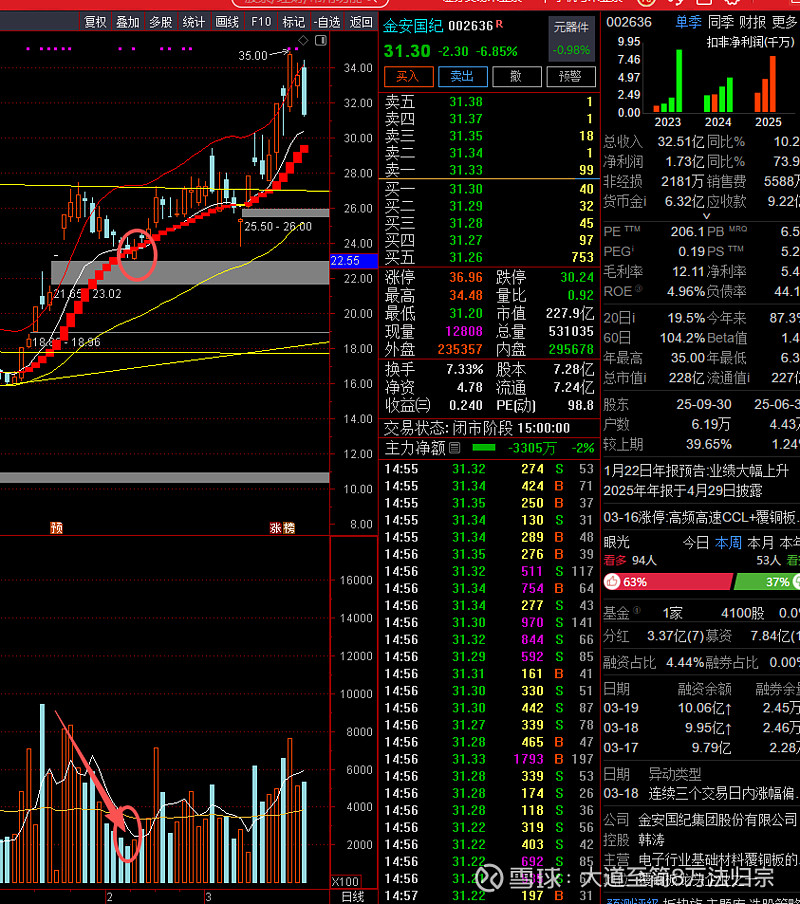Click the circle icon beside ROE
The width and height of the screenshot is (800, 904).
pyautogui.click(x=638, y=288)
